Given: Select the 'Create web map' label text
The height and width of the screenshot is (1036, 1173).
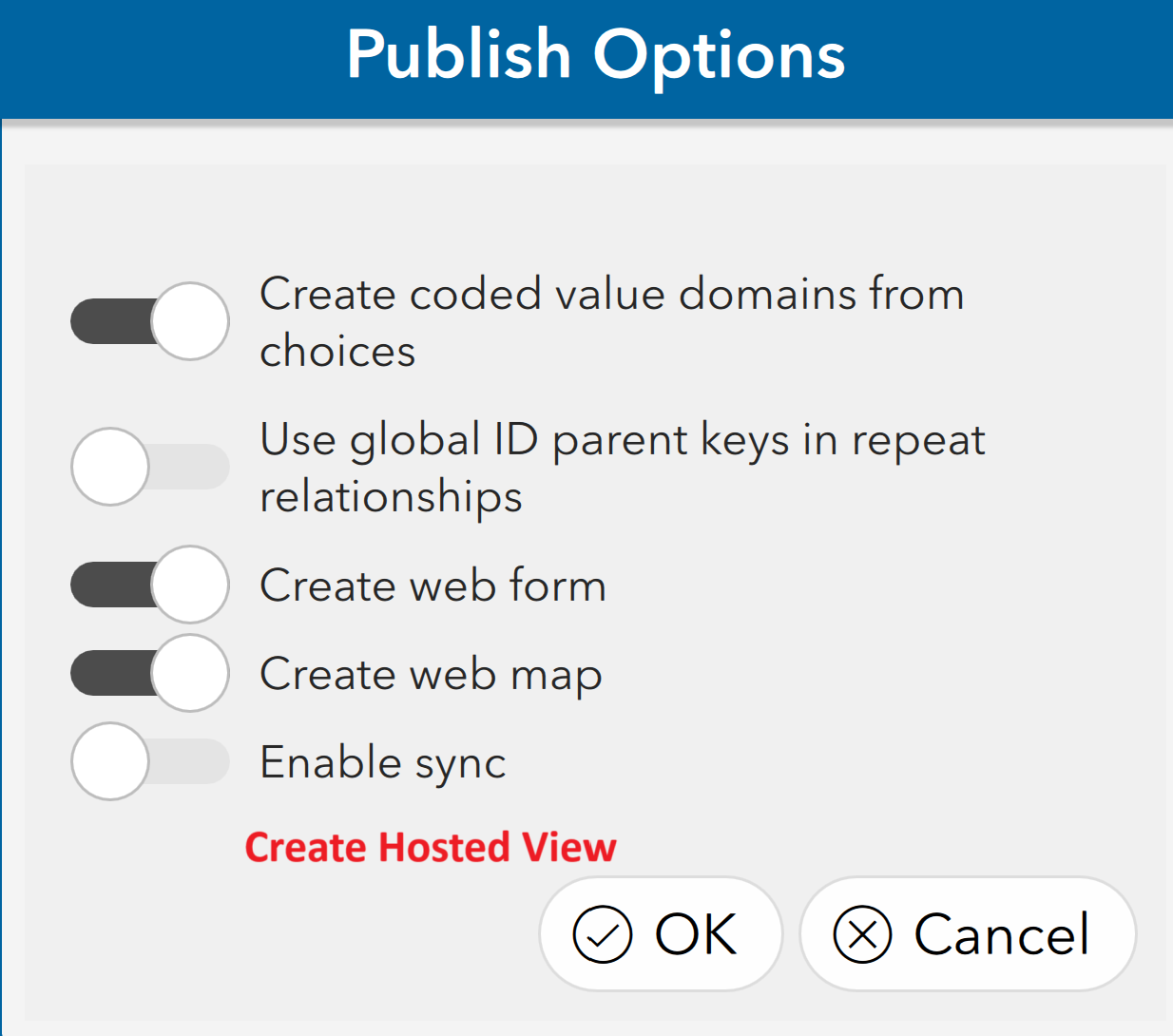Looking at the screenshot, I should pos(431,675).
